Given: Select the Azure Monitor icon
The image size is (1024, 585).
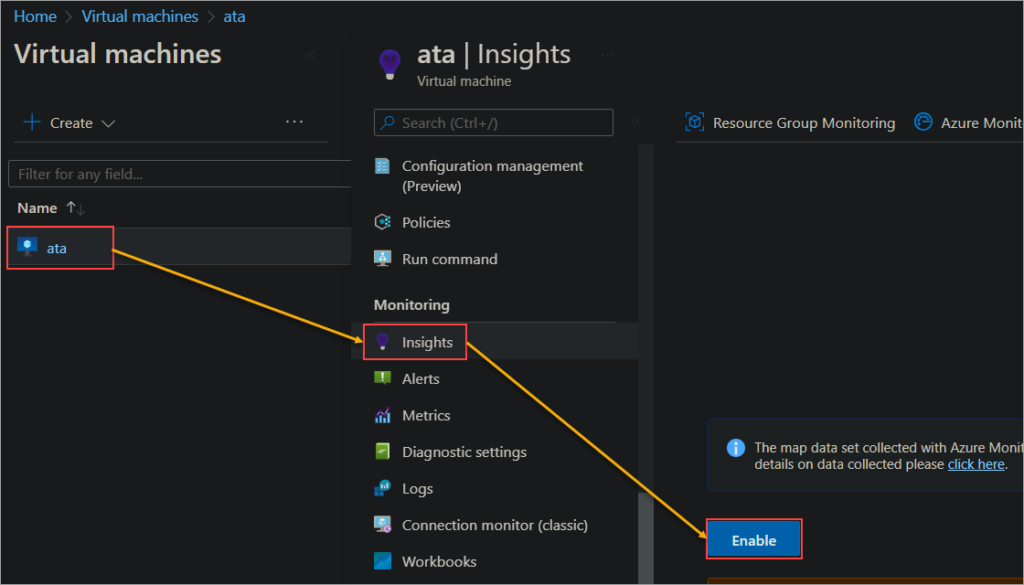Looking at the screenshot, I should click(922, 122).
